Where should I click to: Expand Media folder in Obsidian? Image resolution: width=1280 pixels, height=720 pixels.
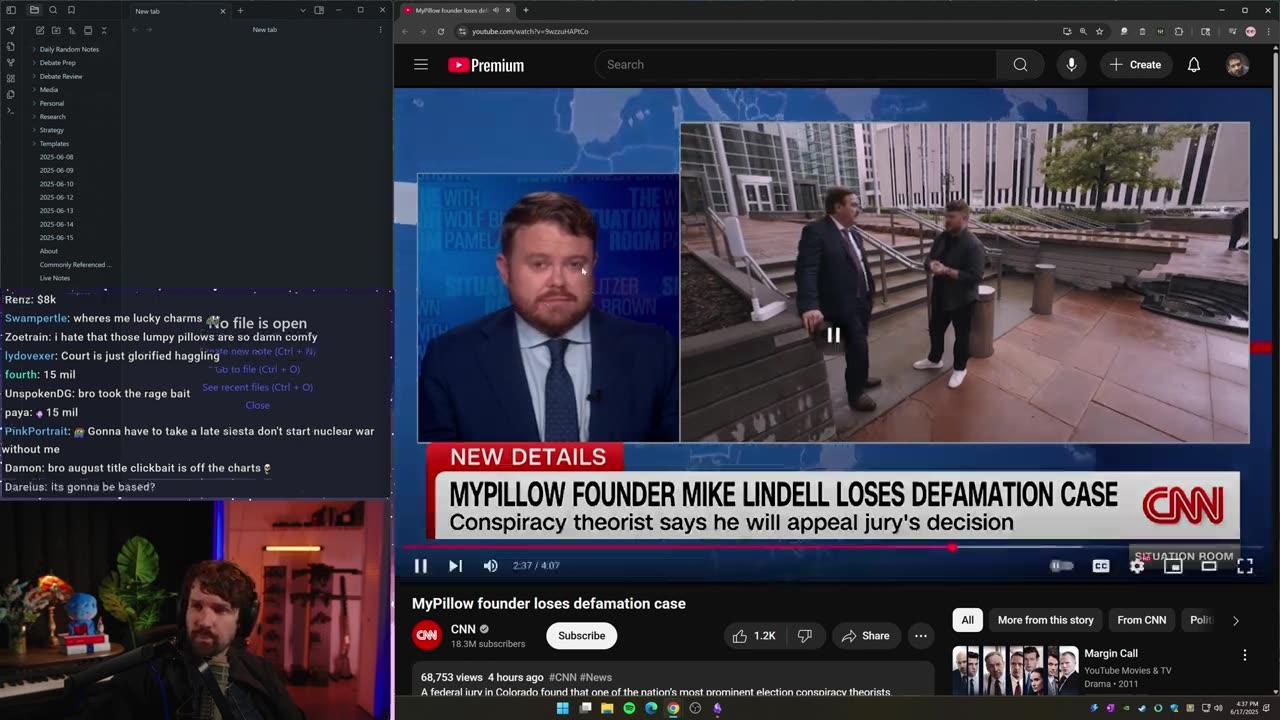[48, 89]
